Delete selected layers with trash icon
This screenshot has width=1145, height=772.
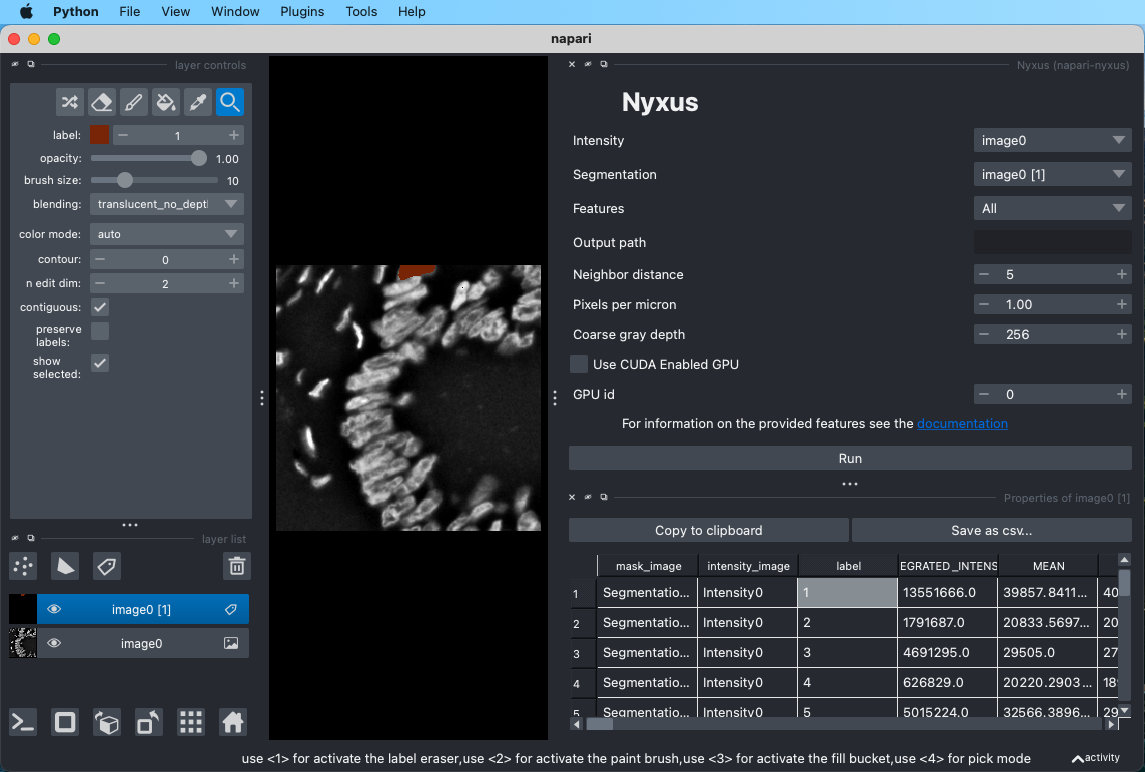point(237,566)
